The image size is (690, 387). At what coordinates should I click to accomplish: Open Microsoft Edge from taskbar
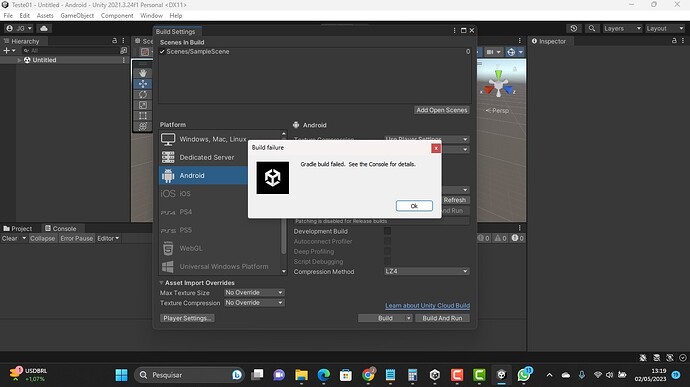pos(324,375)
